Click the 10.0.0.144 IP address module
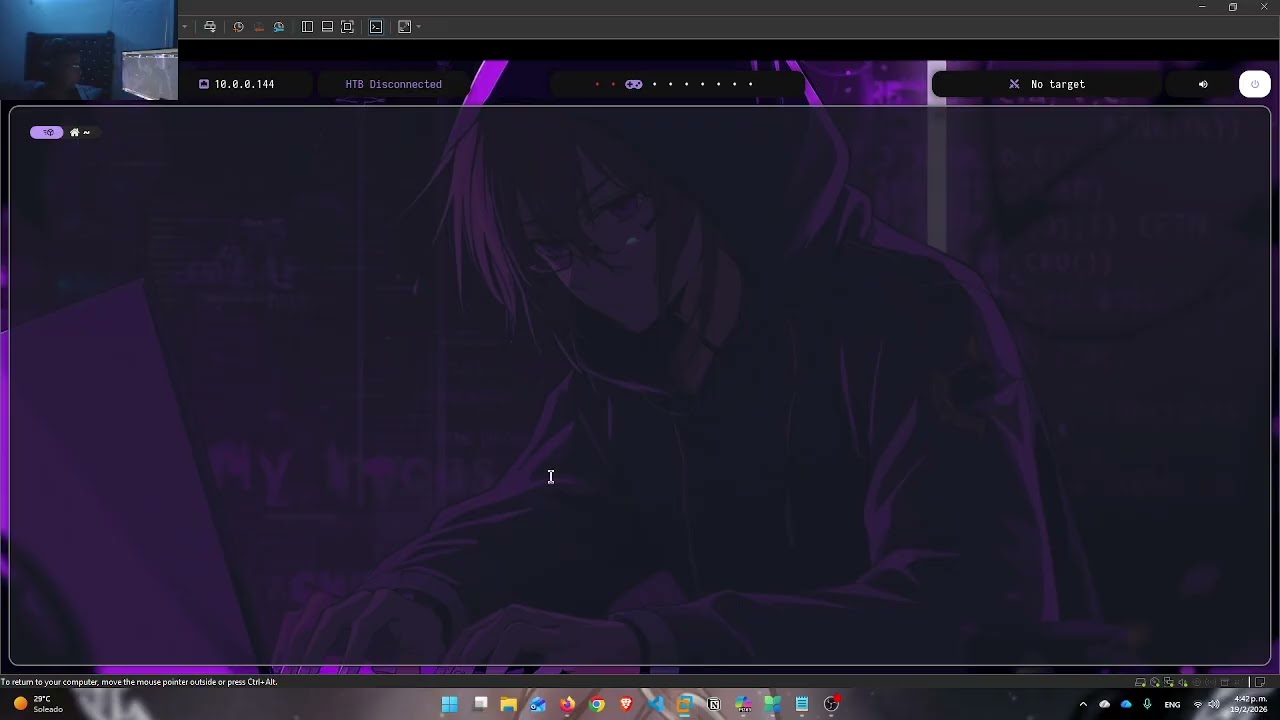This screenshot has height=720, width=1280. coord(237,84)
